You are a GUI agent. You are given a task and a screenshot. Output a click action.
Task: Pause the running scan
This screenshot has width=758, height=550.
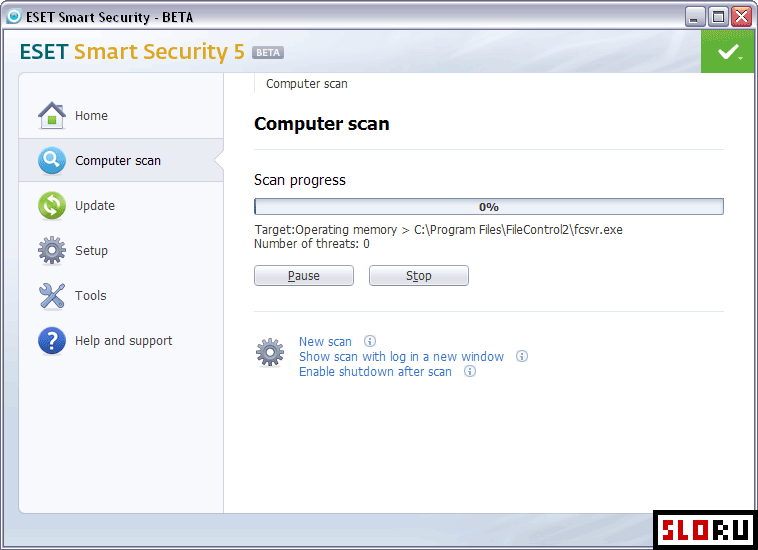tap(304, 275)
